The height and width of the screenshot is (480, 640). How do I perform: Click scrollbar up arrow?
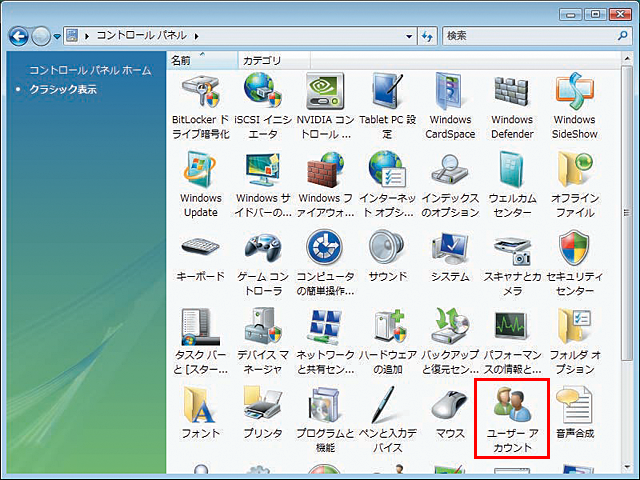[x=627, y=60]
